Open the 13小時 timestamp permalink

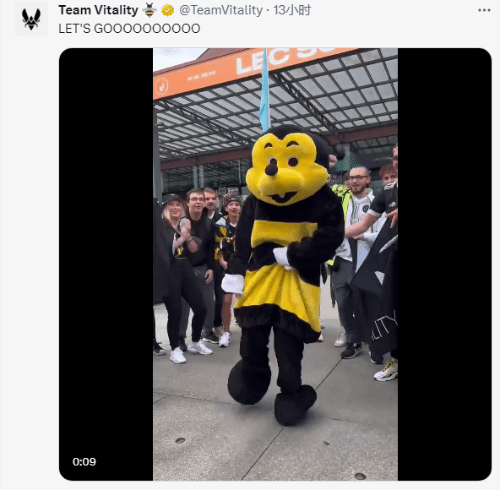(x=292, y=10)
